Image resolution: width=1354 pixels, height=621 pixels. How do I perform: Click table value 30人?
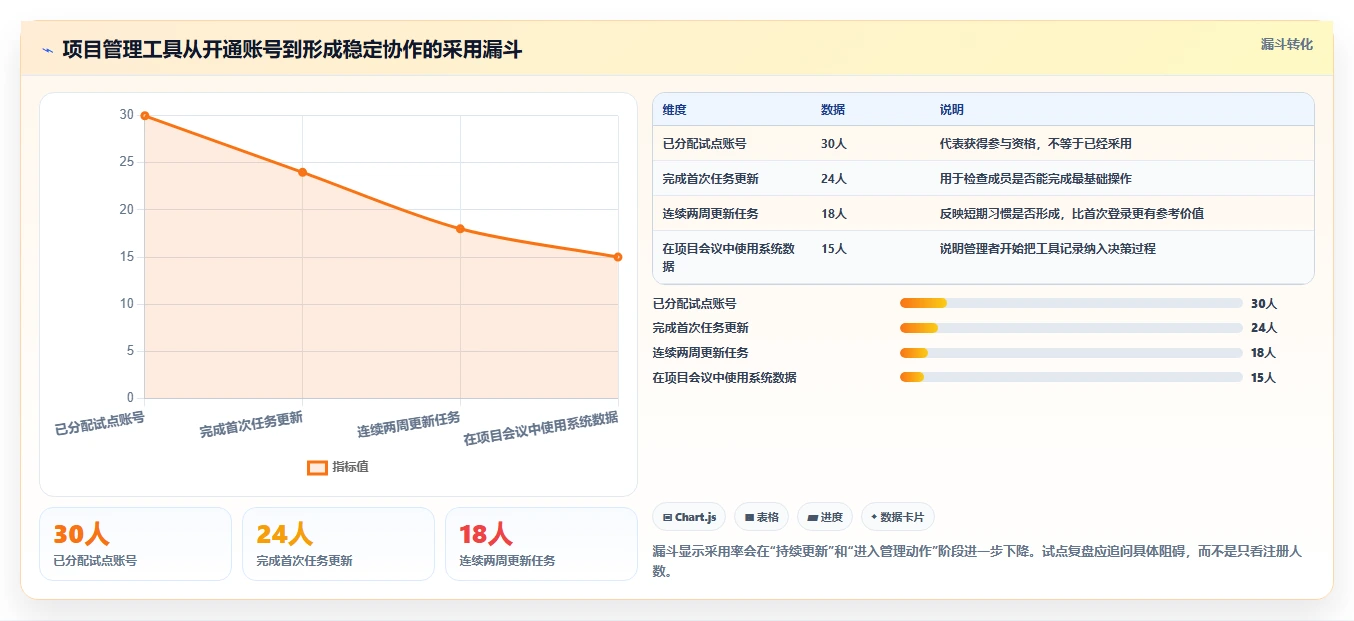tap(834, 144)
